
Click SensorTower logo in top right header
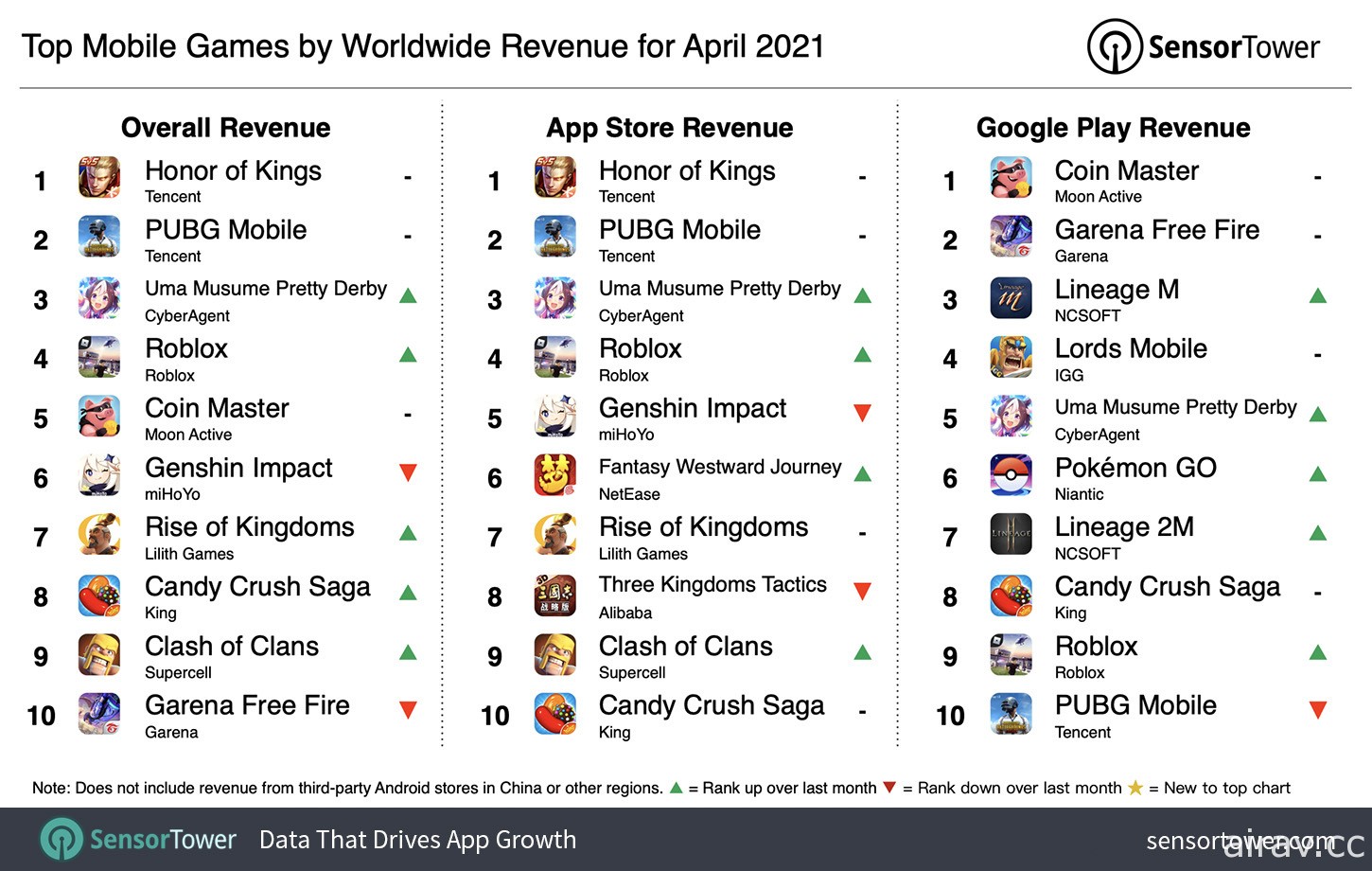(1204, 46)
